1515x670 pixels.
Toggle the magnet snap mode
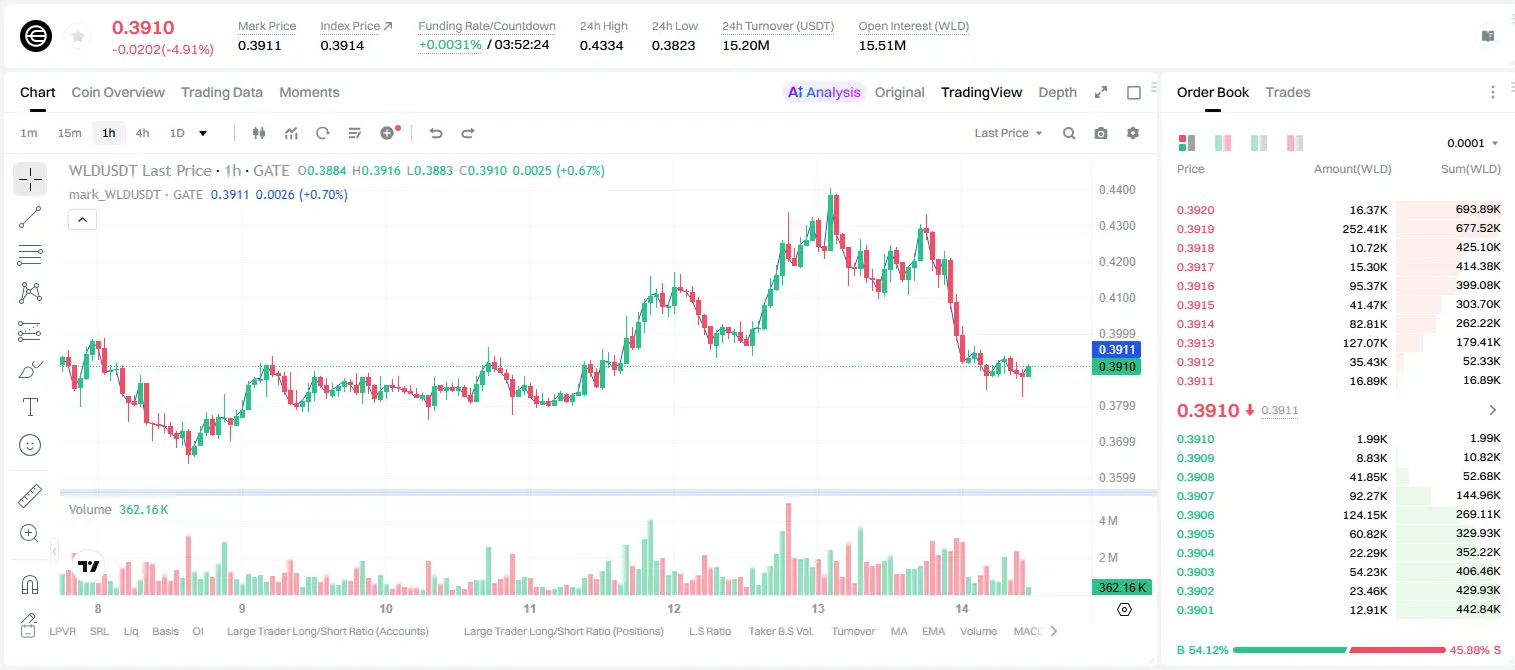pyautogui.click(x=30, y=584)
